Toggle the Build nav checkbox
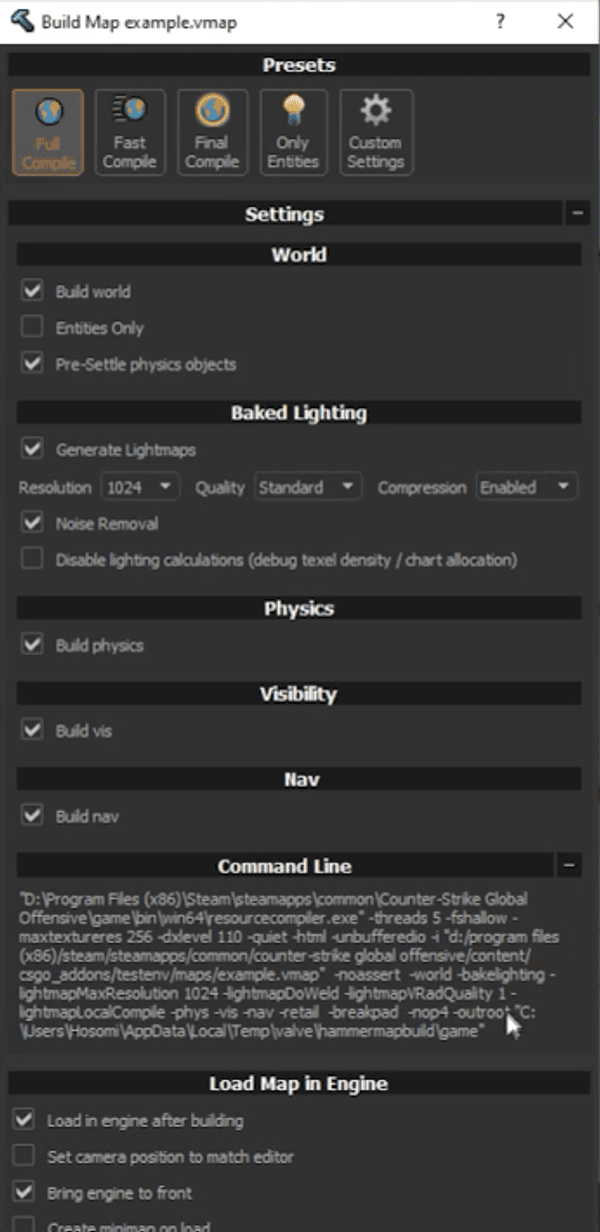This screenshot has height=1232, width=600. click(33, 816)
